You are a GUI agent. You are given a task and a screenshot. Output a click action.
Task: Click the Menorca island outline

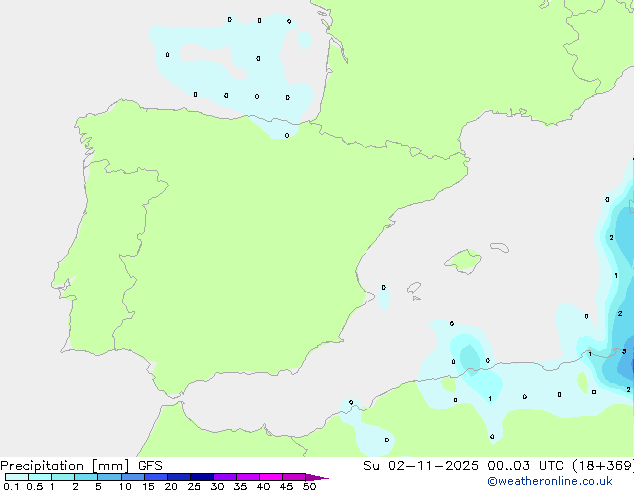click(x=500, y=247)
